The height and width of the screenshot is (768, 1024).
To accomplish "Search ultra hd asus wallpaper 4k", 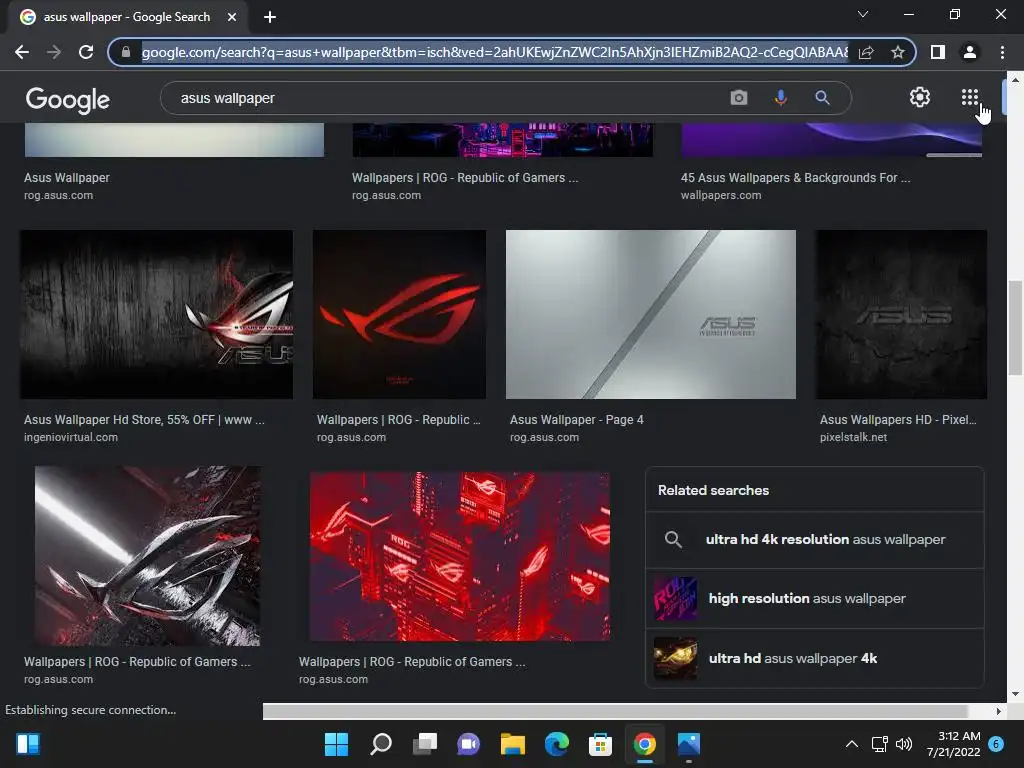I will click(x=814, y=658).
